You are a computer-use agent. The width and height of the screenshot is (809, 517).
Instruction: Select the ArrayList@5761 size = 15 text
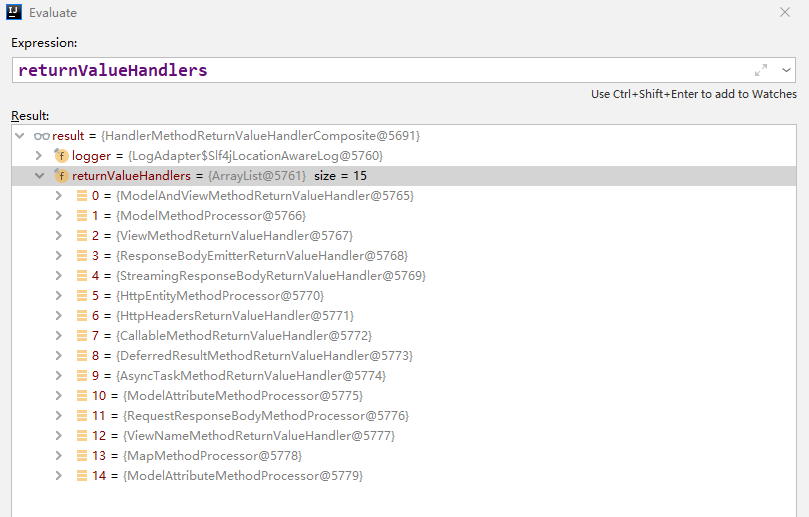[287, 176]
